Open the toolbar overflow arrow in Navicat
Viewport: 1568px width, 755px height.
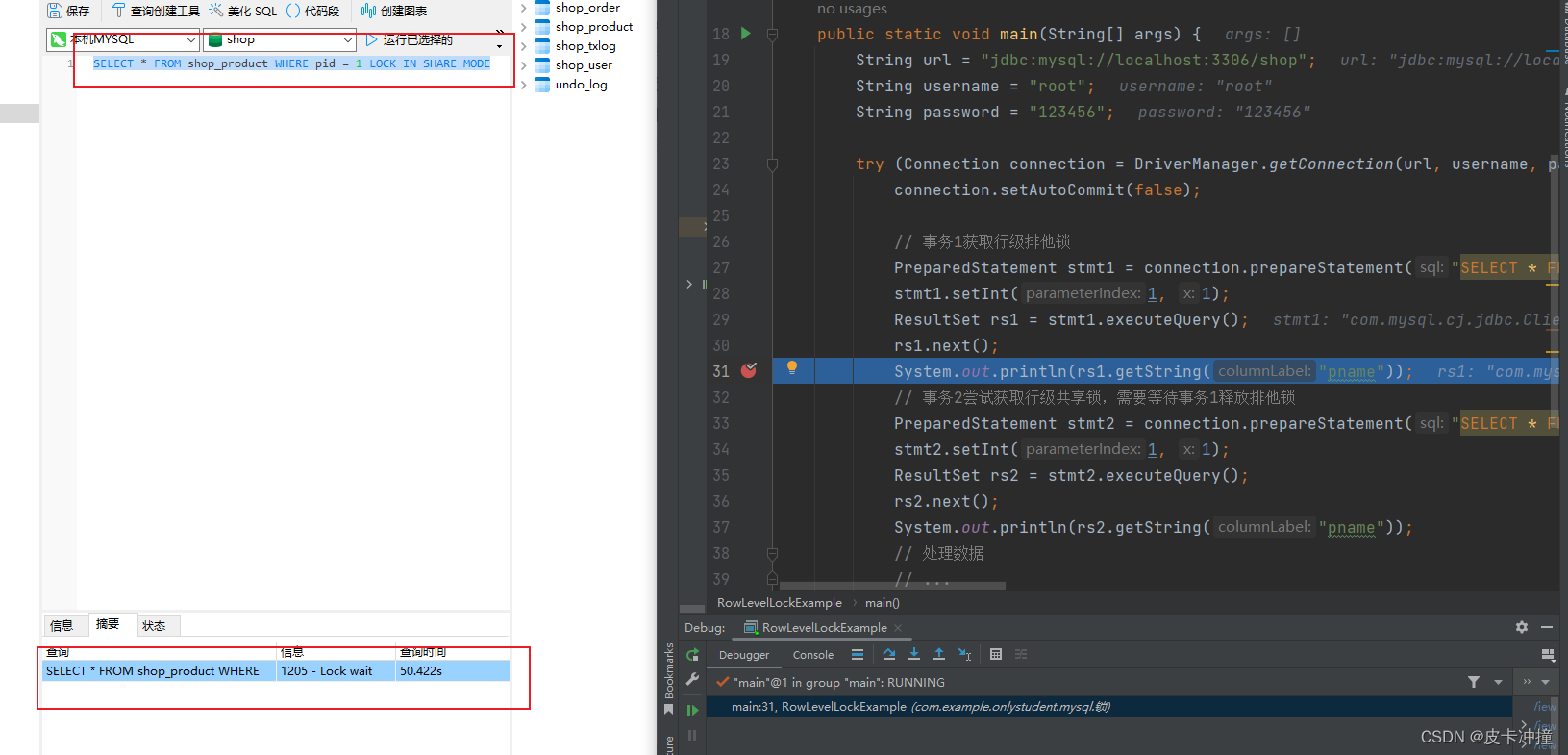pyautogui.click(x=499, y=46)
